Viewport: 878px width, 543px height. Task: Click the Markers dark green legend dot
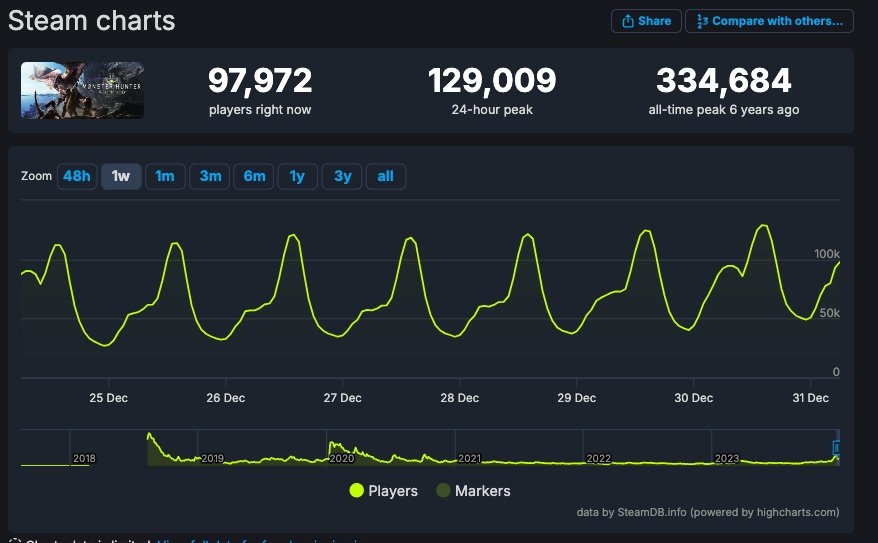coord(443,490)
